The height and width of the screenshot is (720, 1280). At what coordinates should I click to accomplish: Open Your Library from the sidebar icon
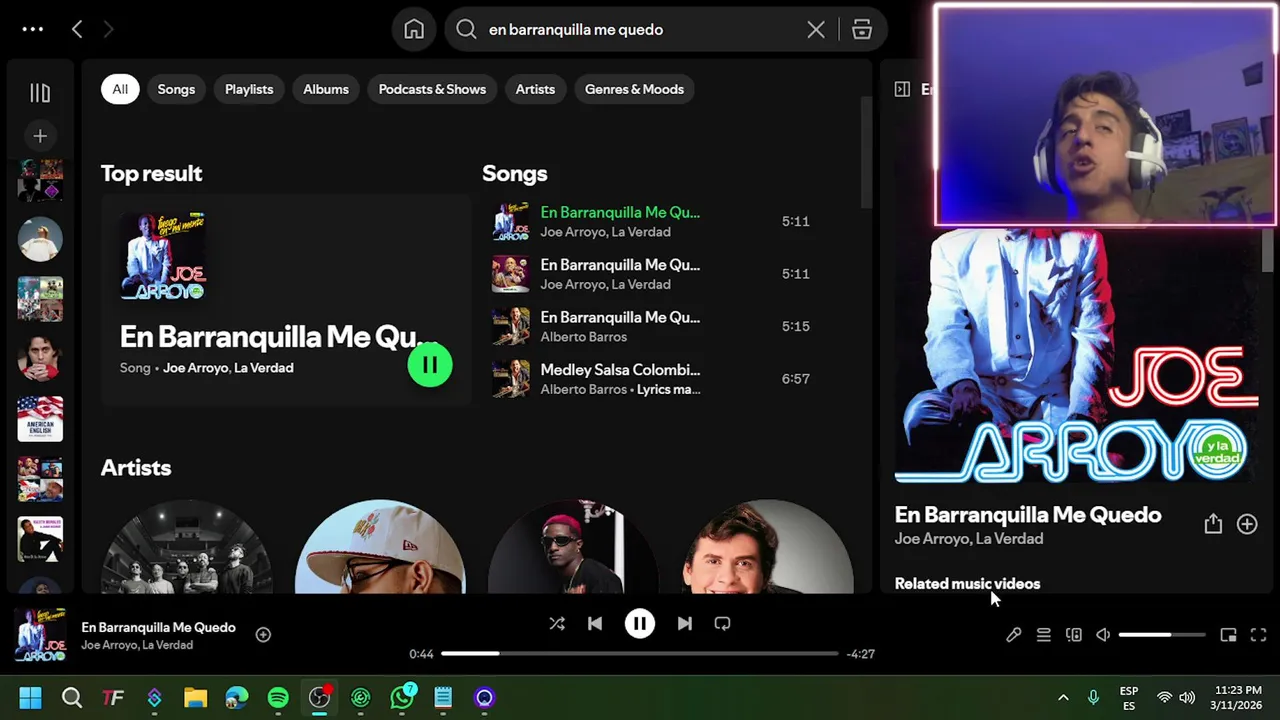coord(40,93)
